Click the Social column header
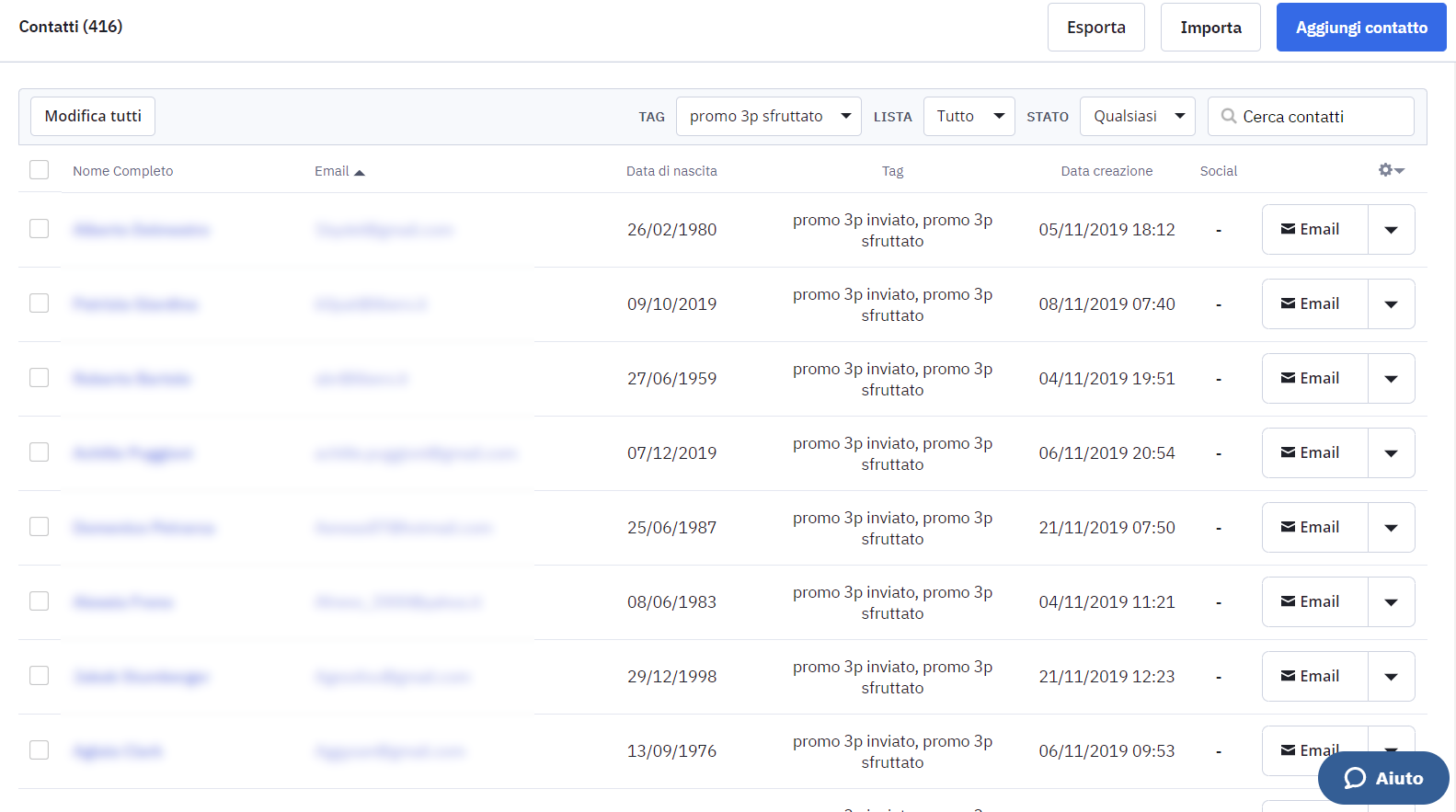This screenshot has height=812, width=1456. tap(1219, 171)
